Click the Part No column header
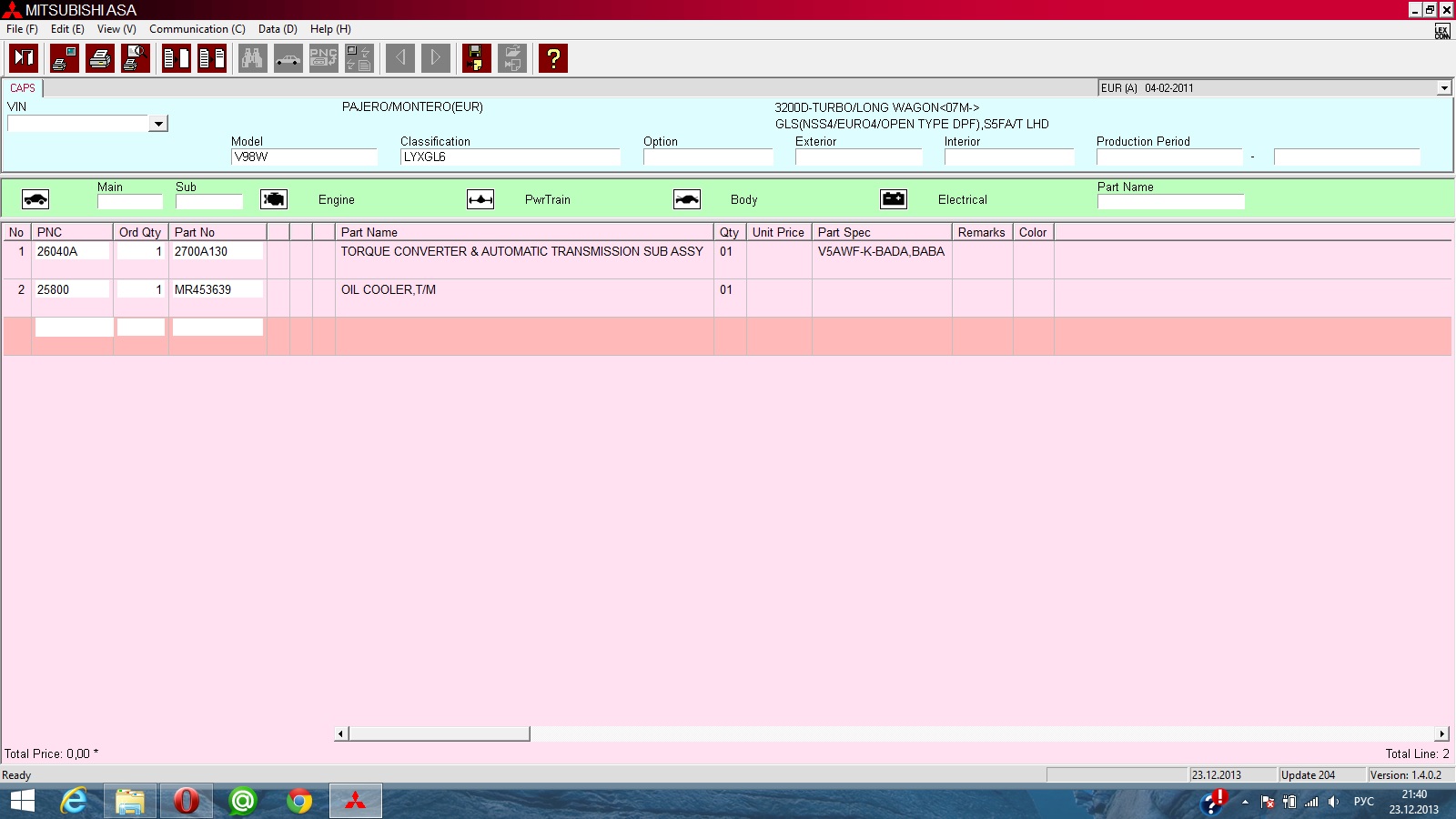This screenshot has height=819, width=1456. click(x=217, y=232)
